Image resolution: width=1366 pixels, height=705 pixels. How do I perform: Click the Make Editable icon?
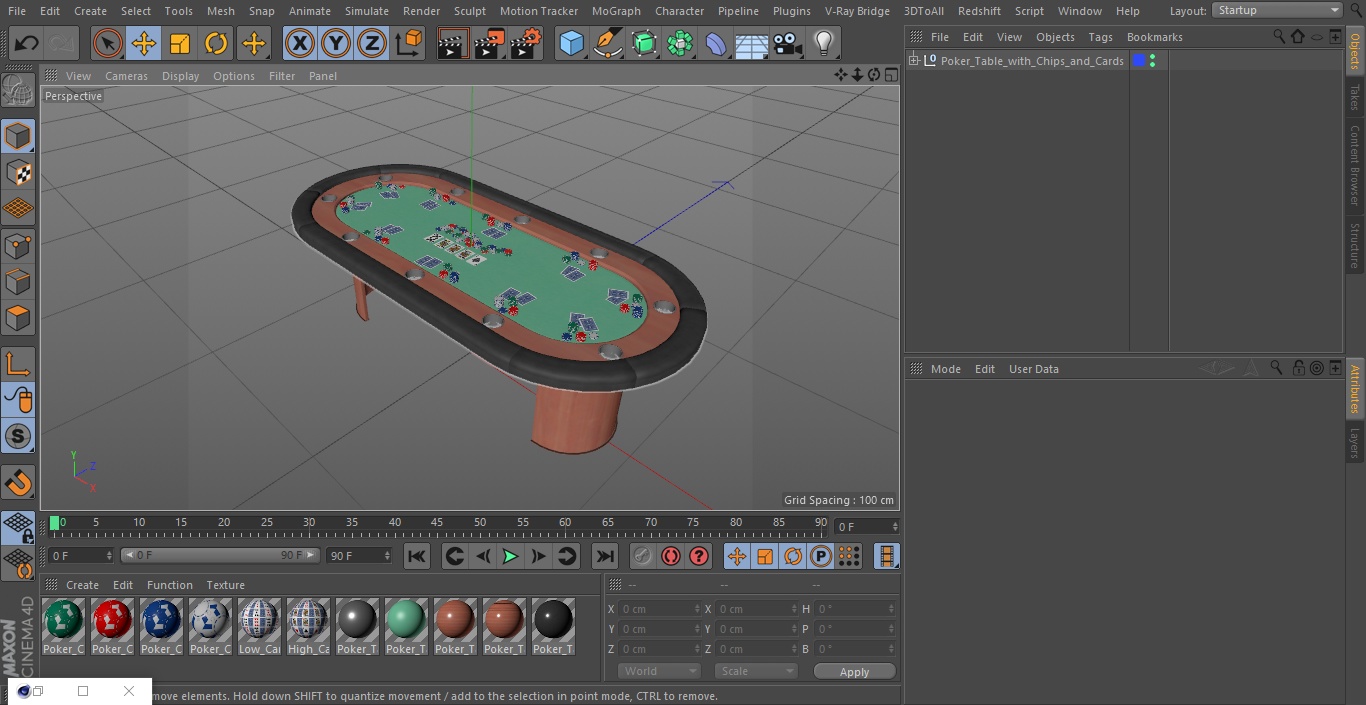click(18, 91)
